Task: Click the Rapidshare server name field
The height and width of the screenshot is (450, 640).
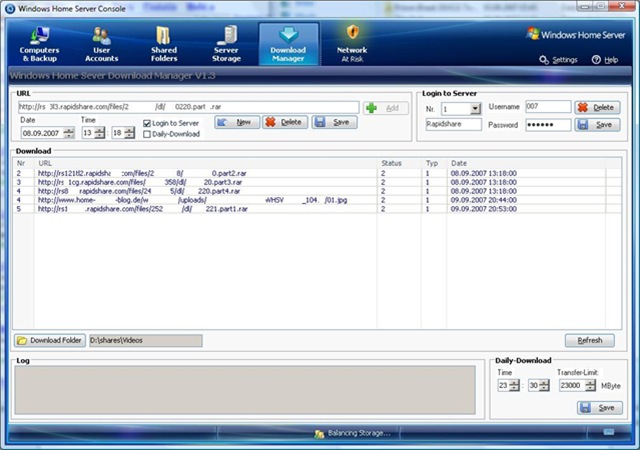Action: pyautogui.click(x=453, y=124)
